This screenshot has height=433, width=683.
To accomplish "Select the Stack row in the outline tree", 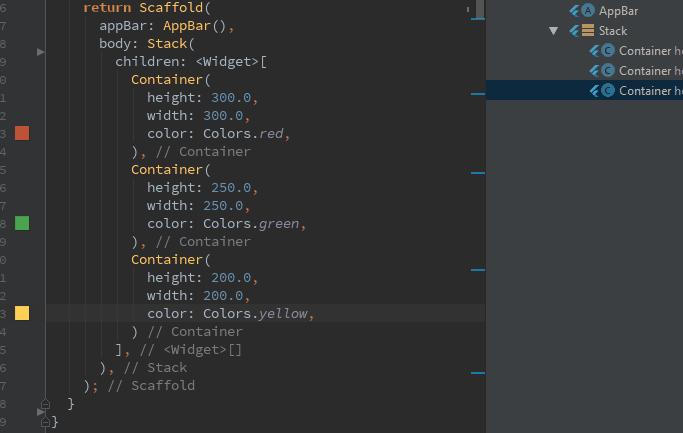I will (x=613, y=31).
